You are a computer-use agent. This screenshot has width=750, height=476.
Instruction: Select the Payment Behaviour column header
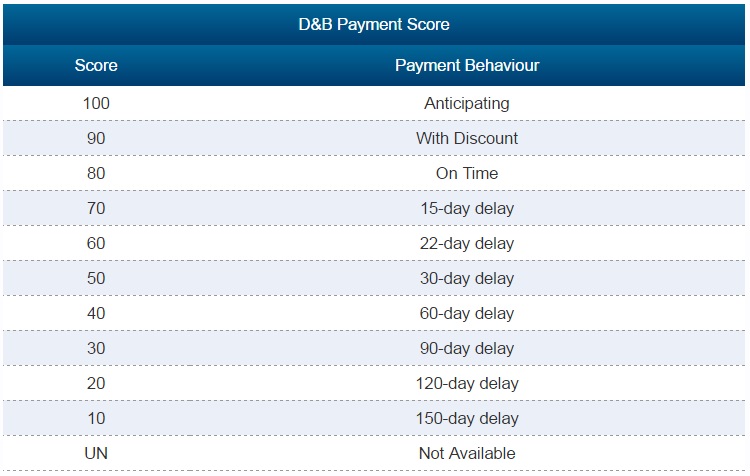point(467,66)
